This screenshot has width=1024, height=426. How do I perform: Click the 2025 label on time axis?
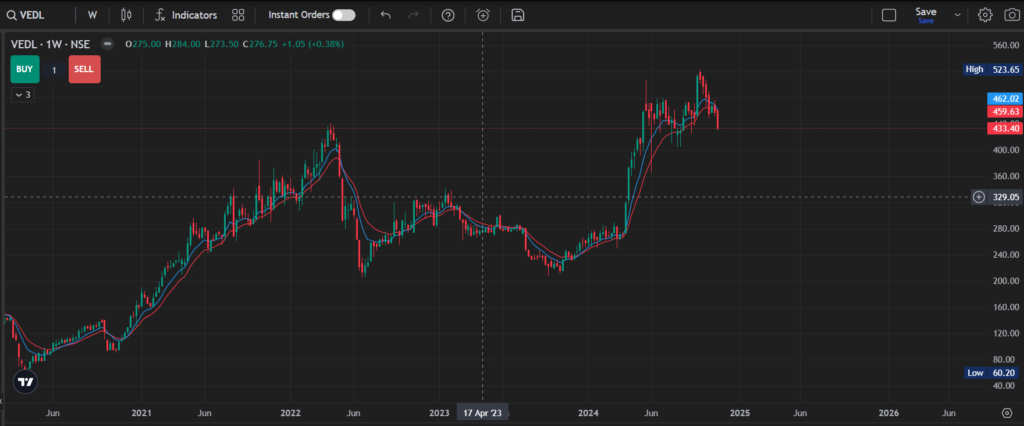tap(739, 413)
